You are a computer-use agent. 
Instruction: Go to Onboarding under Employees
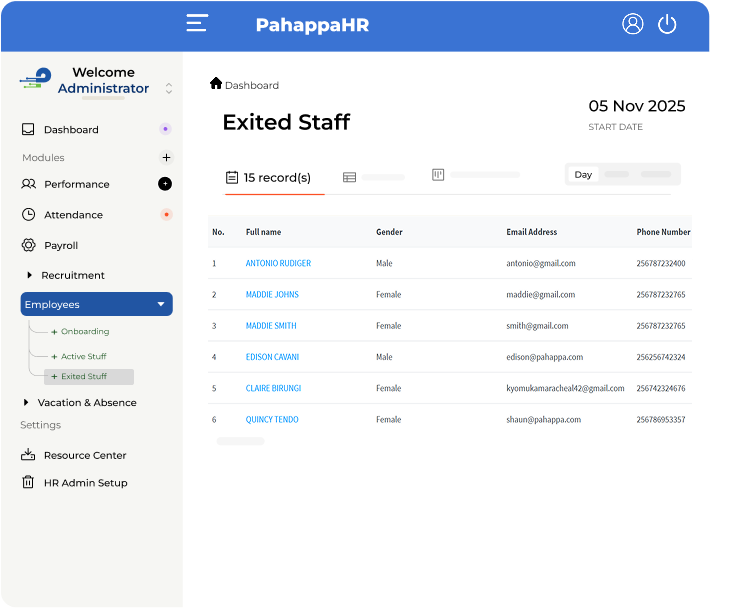coord(84,331)
